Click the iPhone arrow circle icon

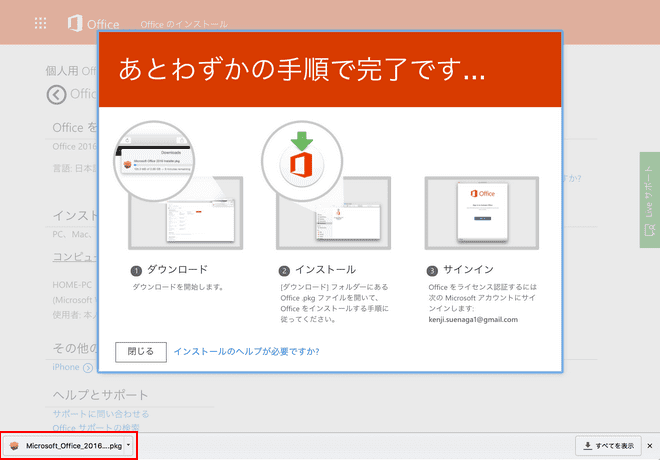pyautogui.click(x=88, y=368)
